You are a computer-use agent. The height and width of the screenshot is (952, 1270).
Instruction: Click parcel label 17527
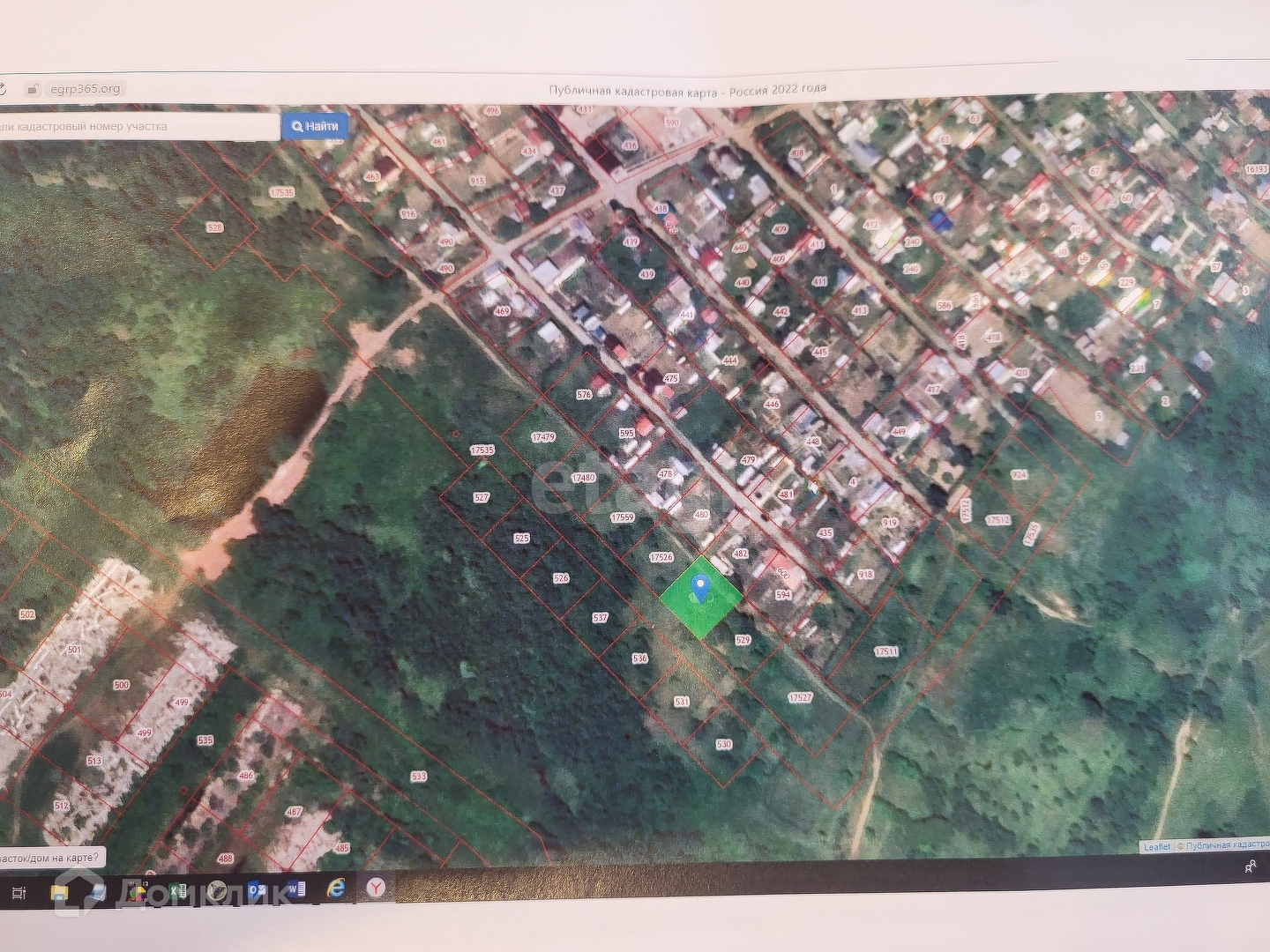800,697
